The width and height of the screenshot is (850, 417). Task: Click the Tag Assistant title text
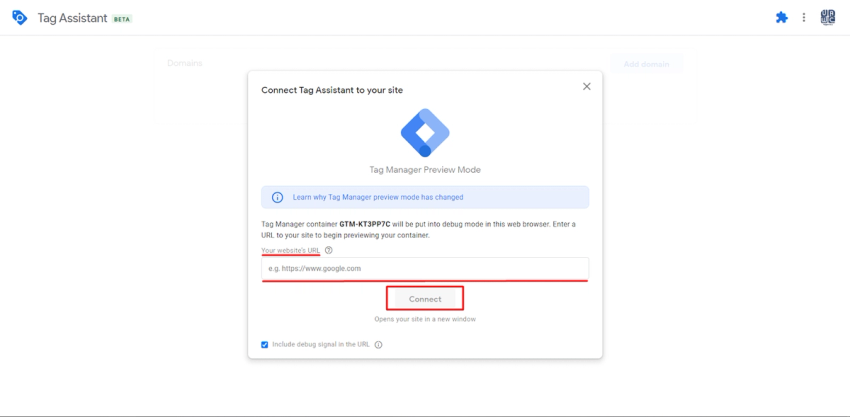pyautogui.click(x=72, y=18)
